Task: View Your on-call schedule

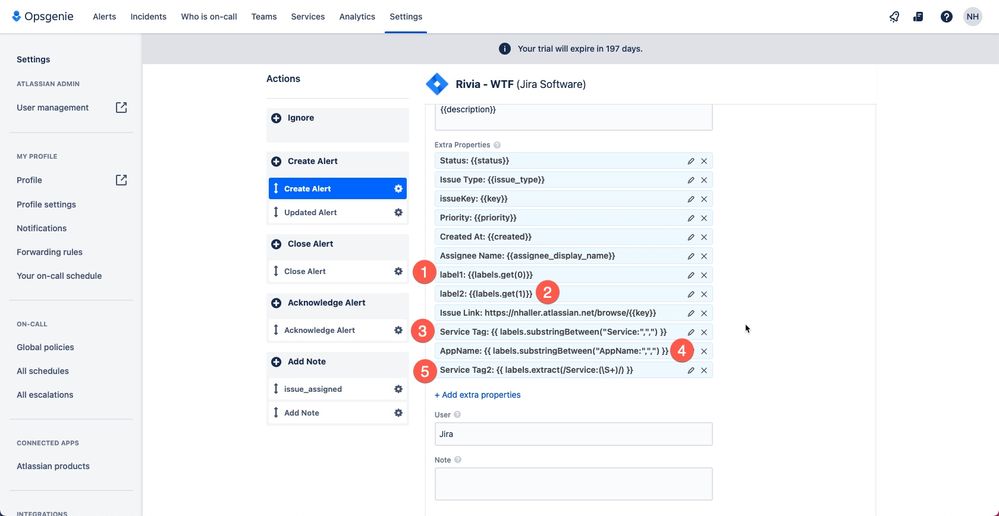Action: click(x=59, y=276)
